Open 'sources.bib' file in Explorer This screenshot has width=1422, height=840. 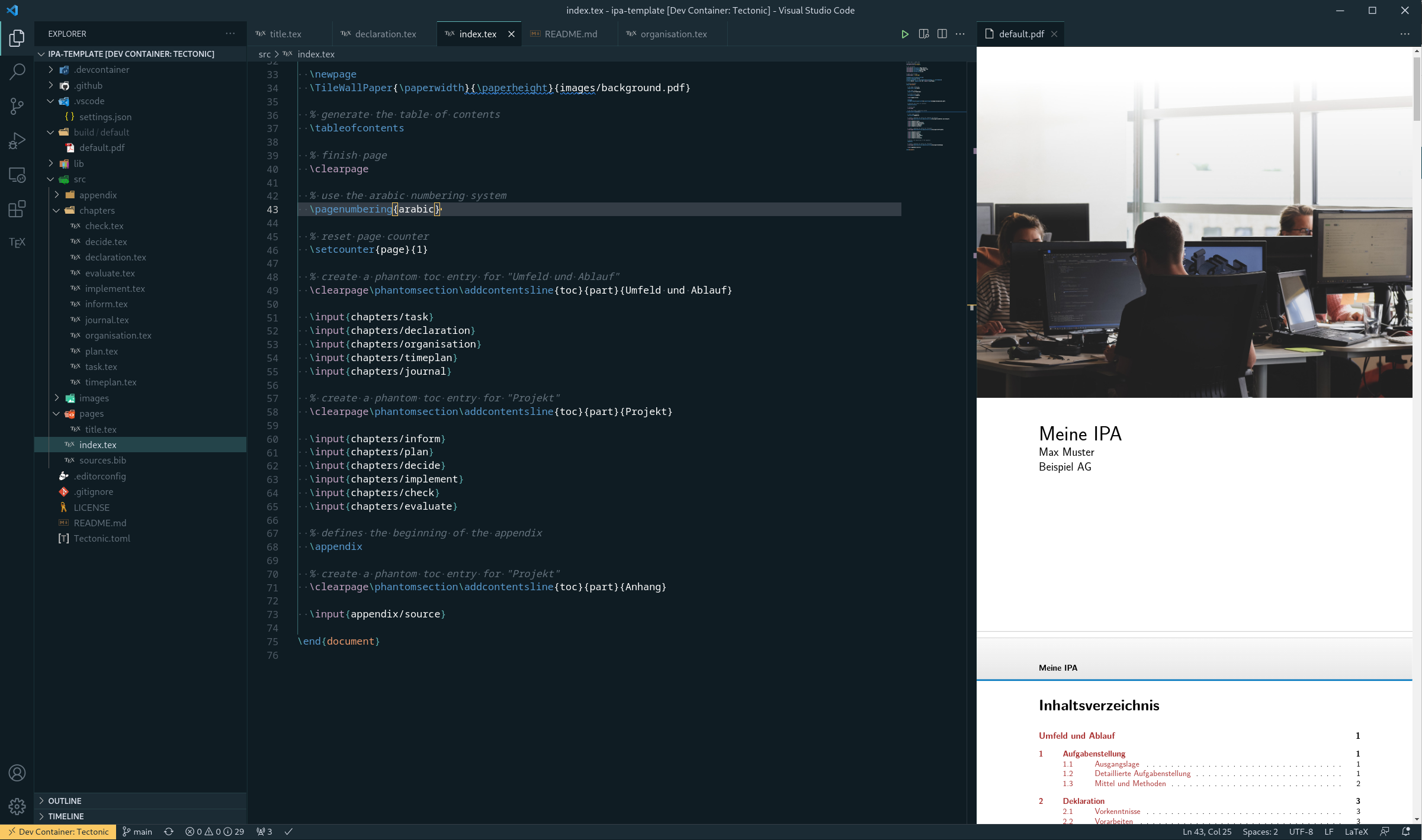pyautogui.click(x=104, y=460)
